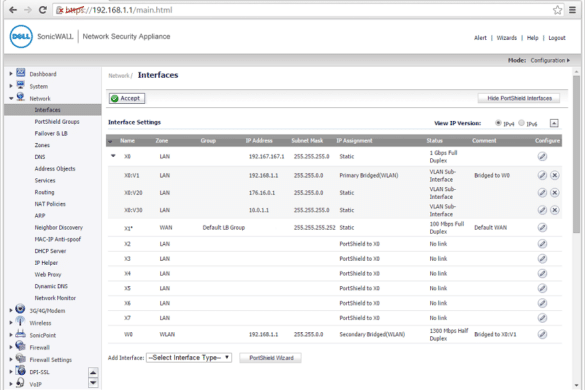This screenshot has width=585, height=390.
Task: Bookmark this page with the star
Action: (x=557, y=10)
